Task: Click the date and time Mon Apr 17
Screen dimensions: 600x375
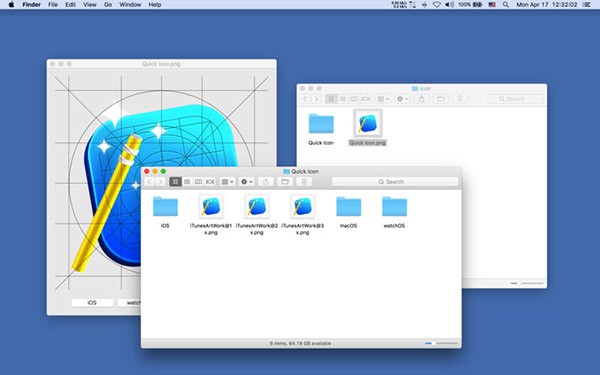Action: coord(546,5)
